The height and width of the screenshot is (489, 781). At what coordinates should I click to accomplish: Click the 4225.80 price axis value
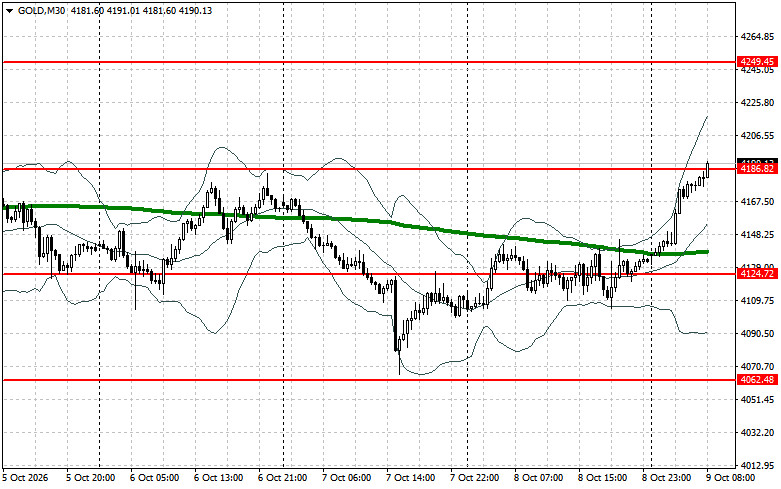(x=758, y=103)
